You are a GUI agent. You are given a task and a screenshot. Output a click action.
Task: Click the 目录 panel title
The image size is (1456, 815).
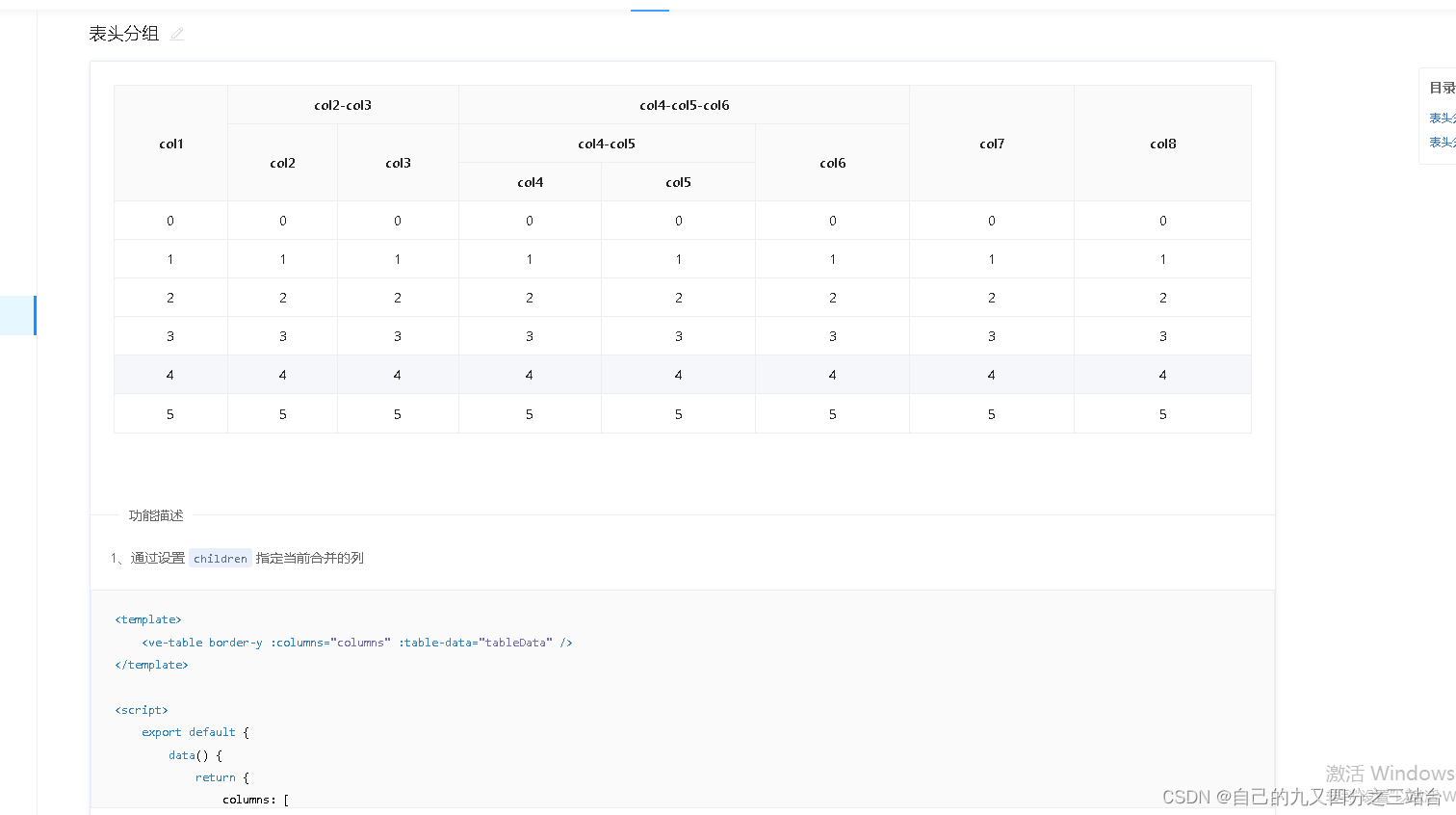tap(1443, 88)
